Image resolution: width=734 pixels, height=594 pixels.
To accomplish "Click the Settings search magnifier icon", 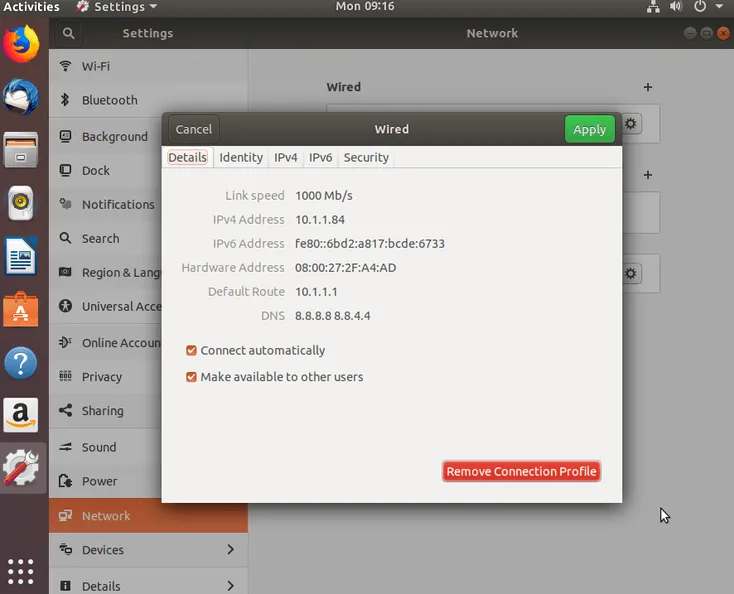I will pos(68,33).
